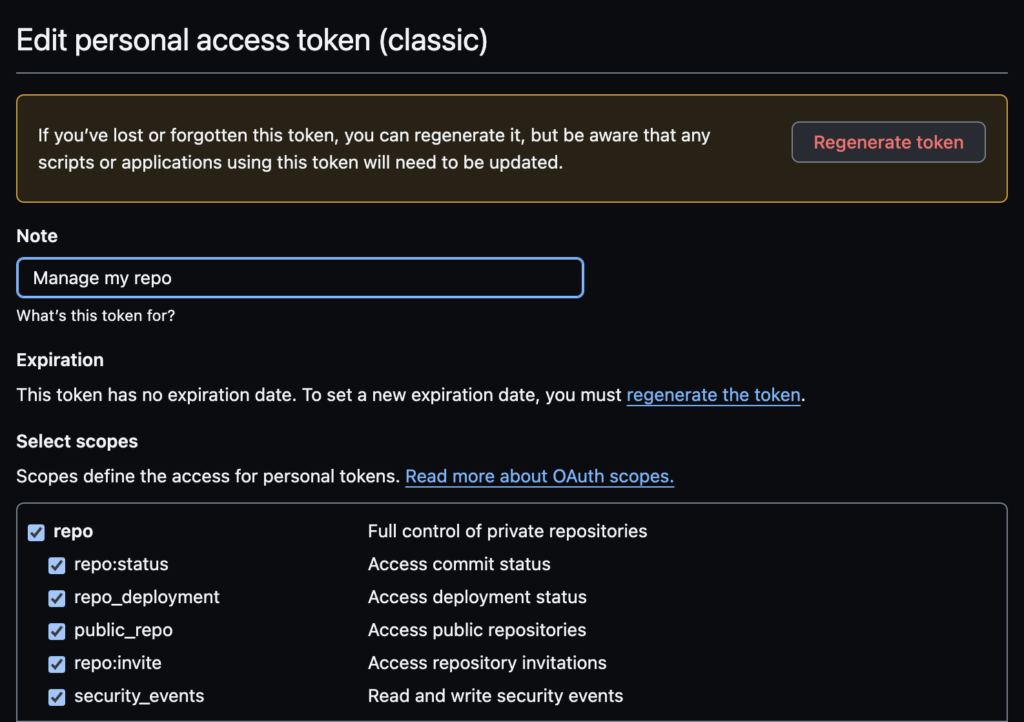Viewport: 1024px width, 722px height.
Task: Open 'Read more about OAuth scopes' link
Action: (539, 477)
